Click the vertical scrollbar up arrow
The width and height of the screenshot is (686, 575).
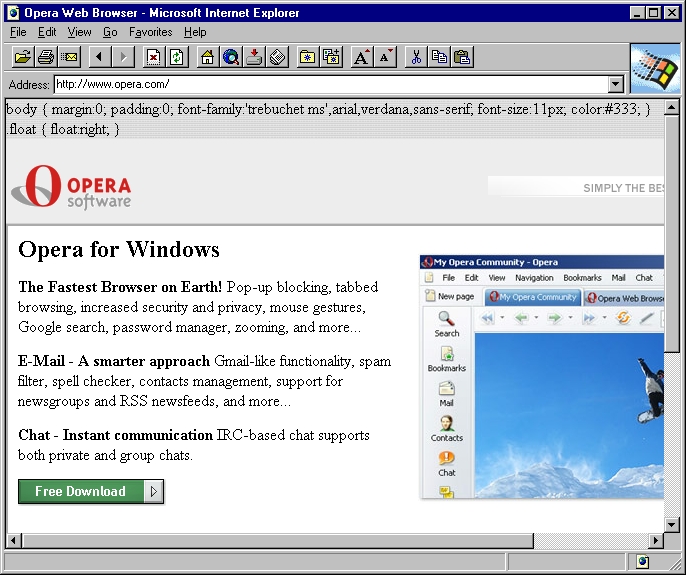point(672,107)
